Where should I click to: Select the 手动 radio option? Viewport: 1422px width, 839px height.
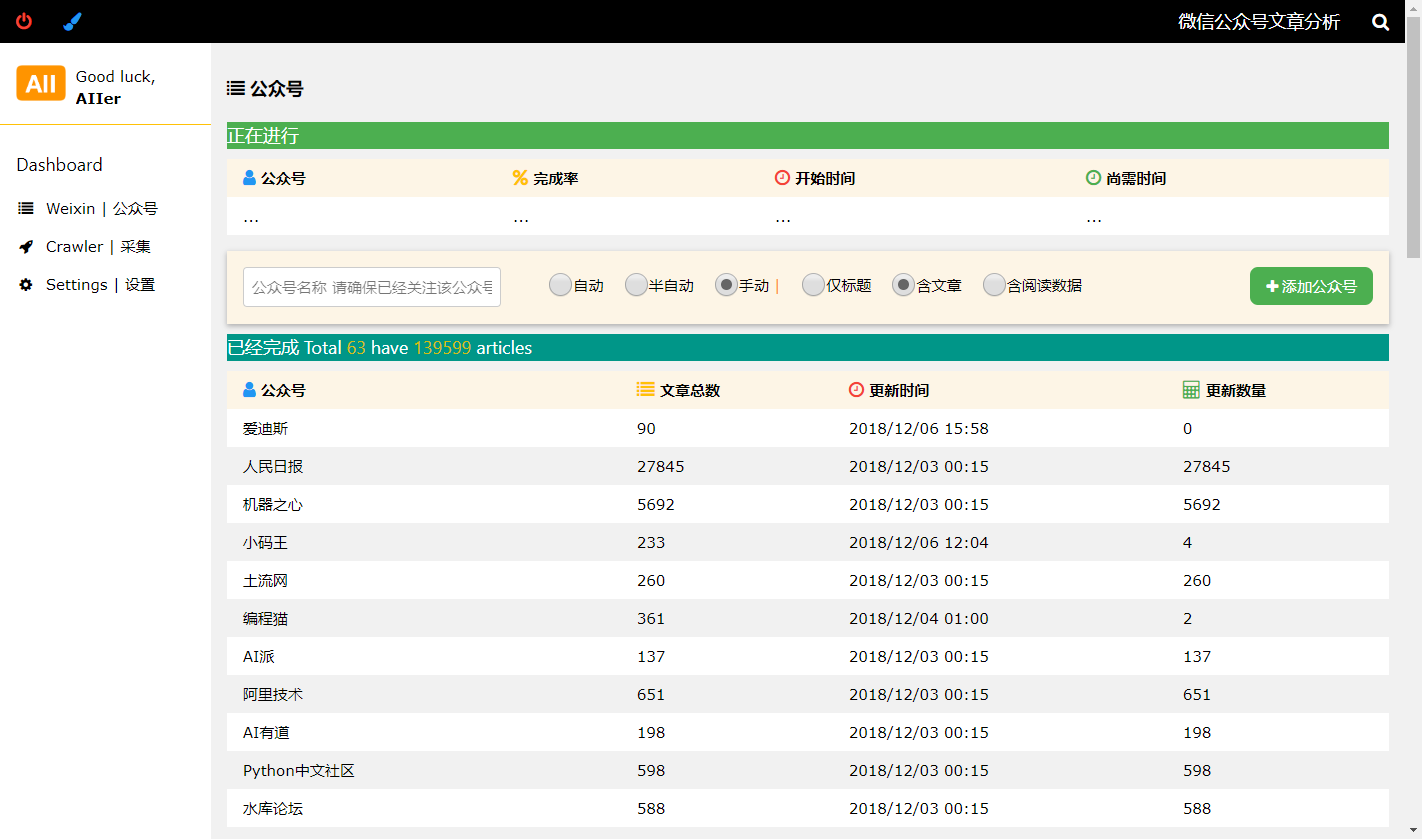coord(726,285)
